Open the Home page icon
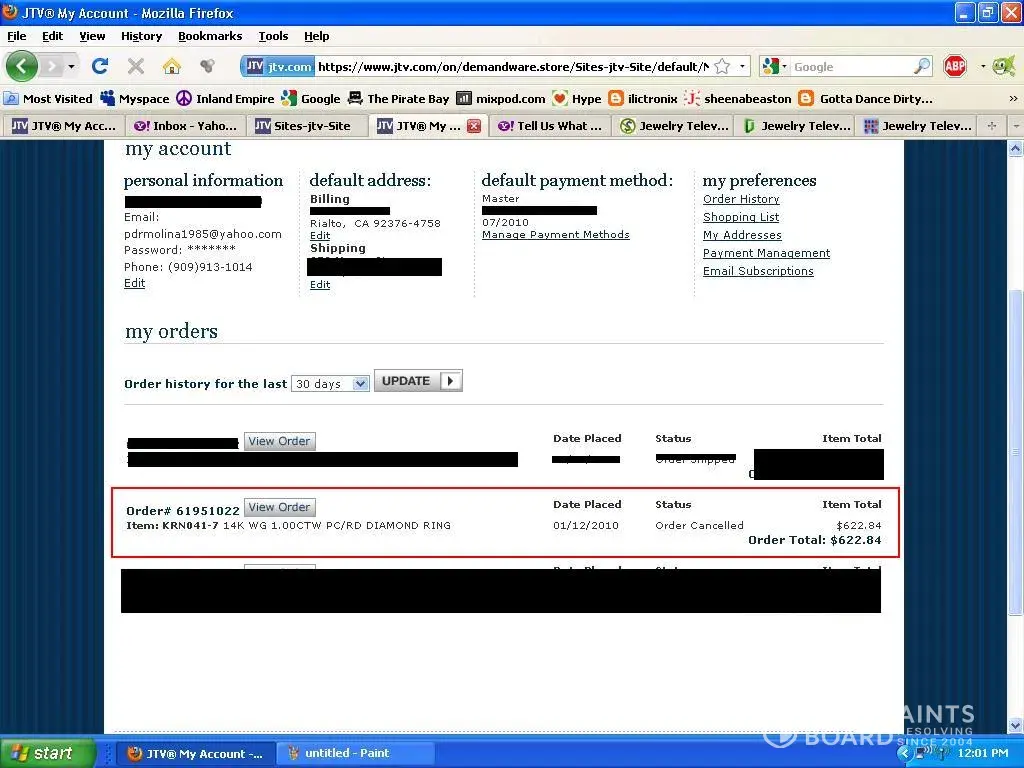This screenshot has height=768, width=1024. coord(172,66)
